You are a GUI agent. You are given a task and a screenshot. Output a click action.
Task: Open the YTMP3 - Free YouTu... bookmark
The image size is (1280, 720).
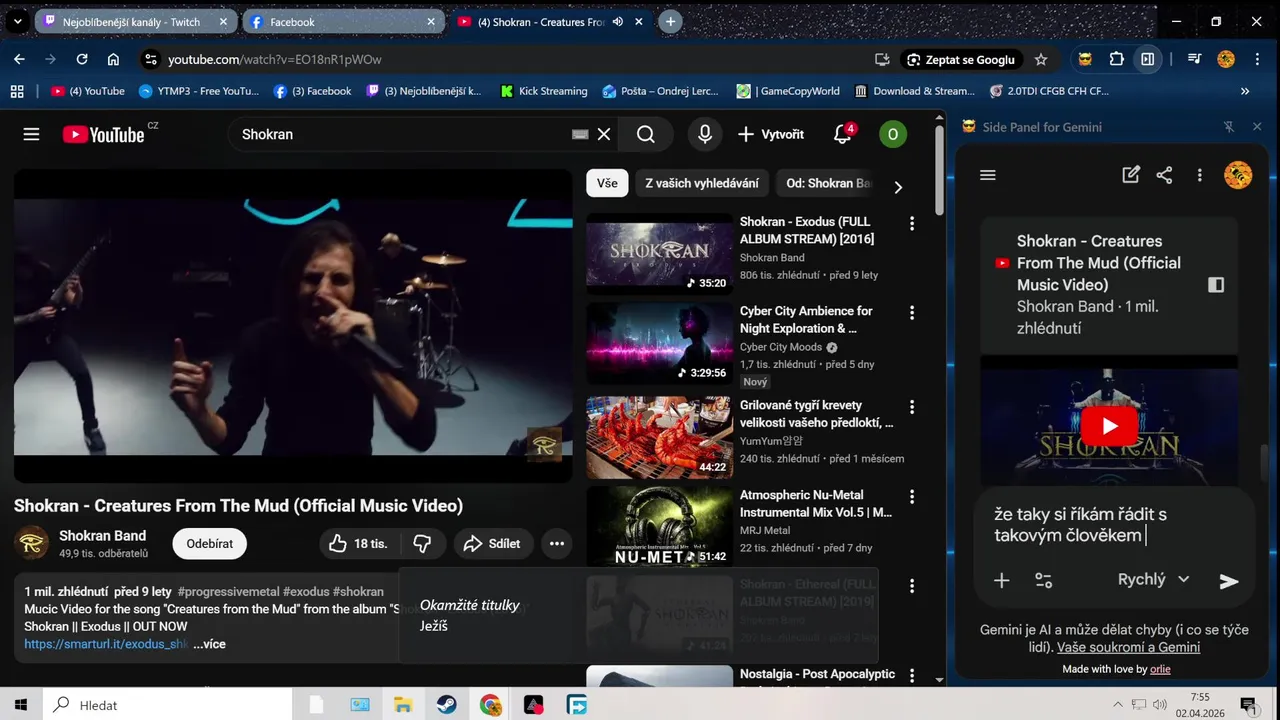(x=199, y=91)
